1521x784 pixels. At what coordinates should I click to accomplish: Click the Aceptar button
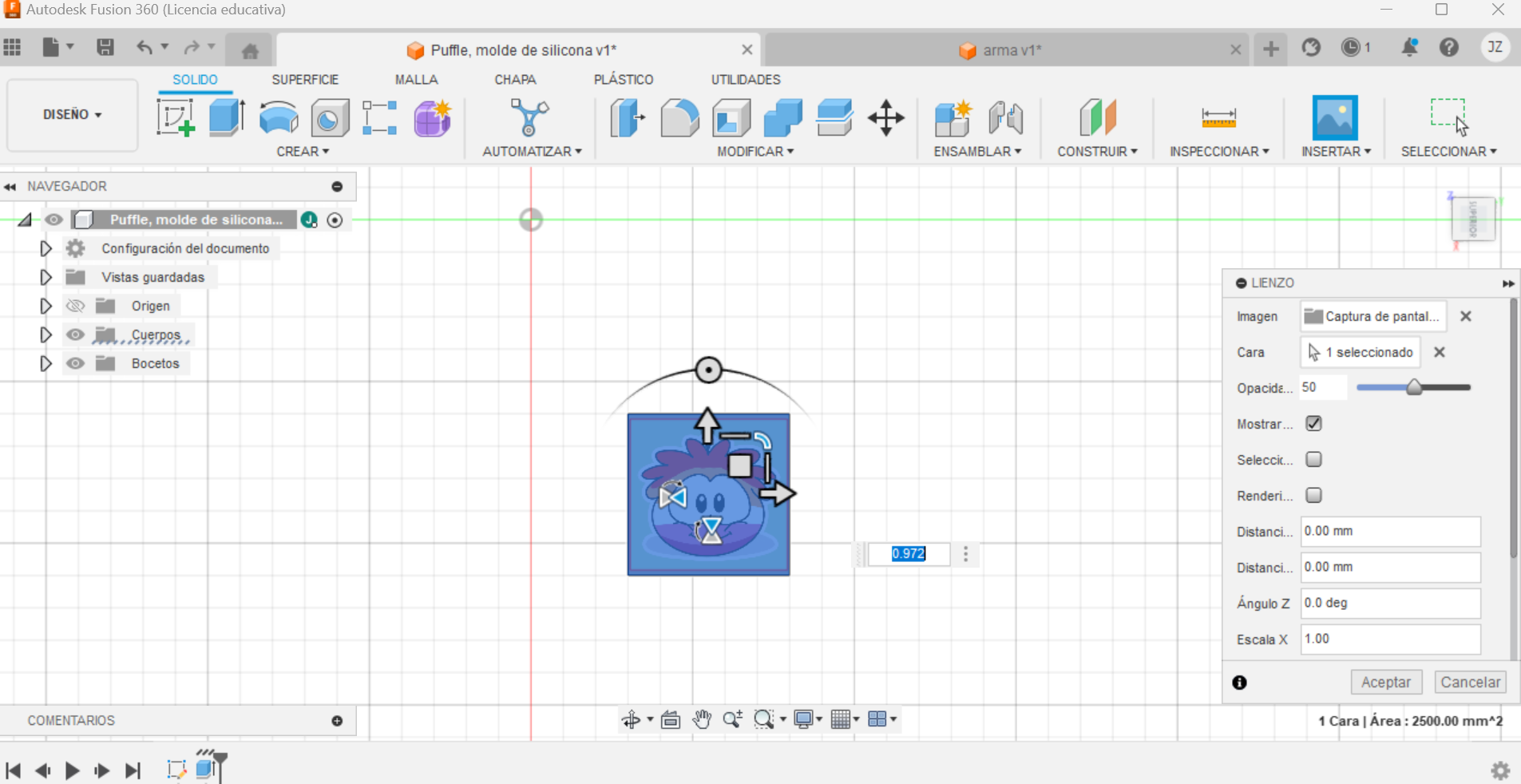(x=1386, y=682)
